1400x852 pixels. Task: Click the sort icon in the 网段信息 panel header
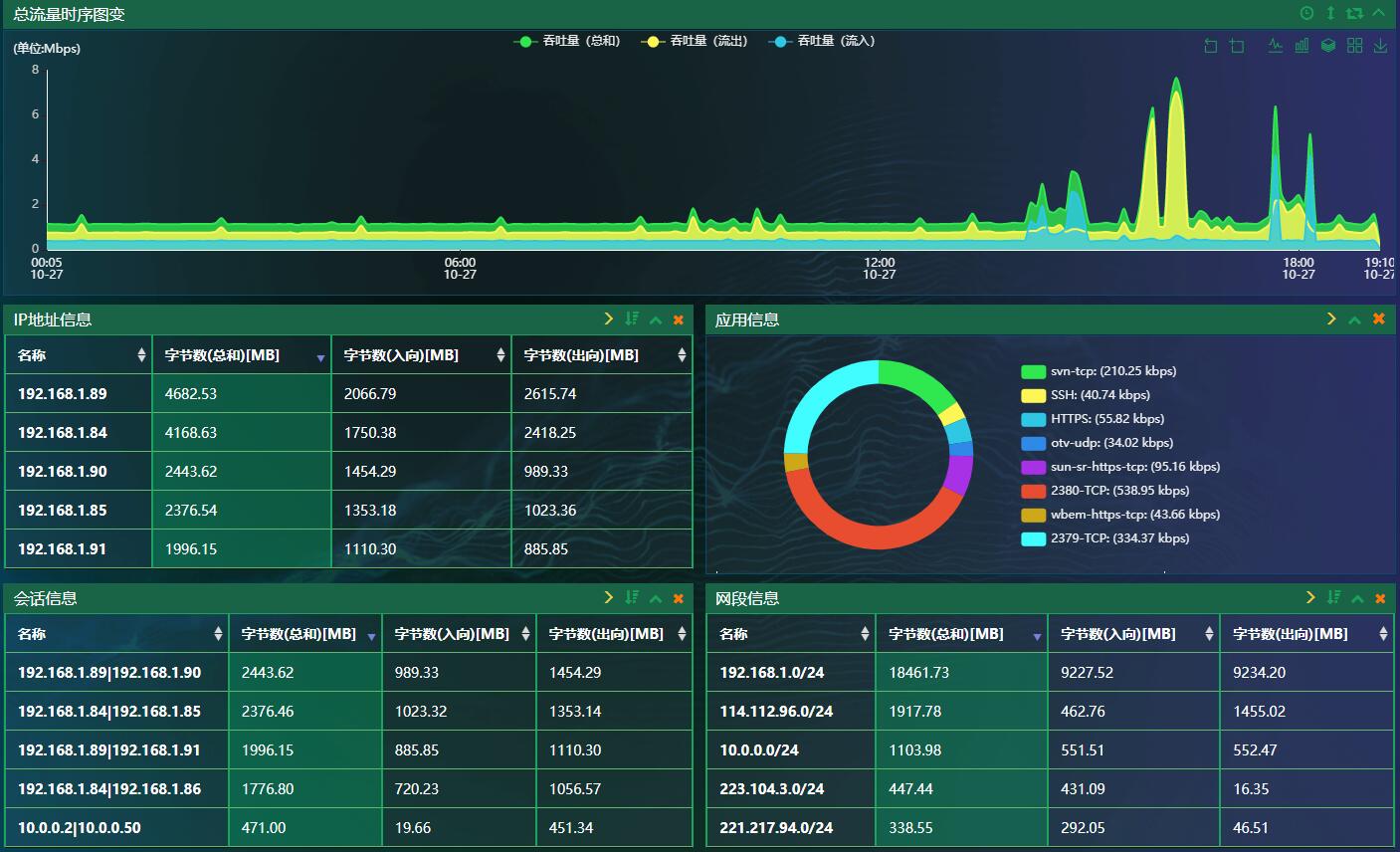[x=1334, y=597]
